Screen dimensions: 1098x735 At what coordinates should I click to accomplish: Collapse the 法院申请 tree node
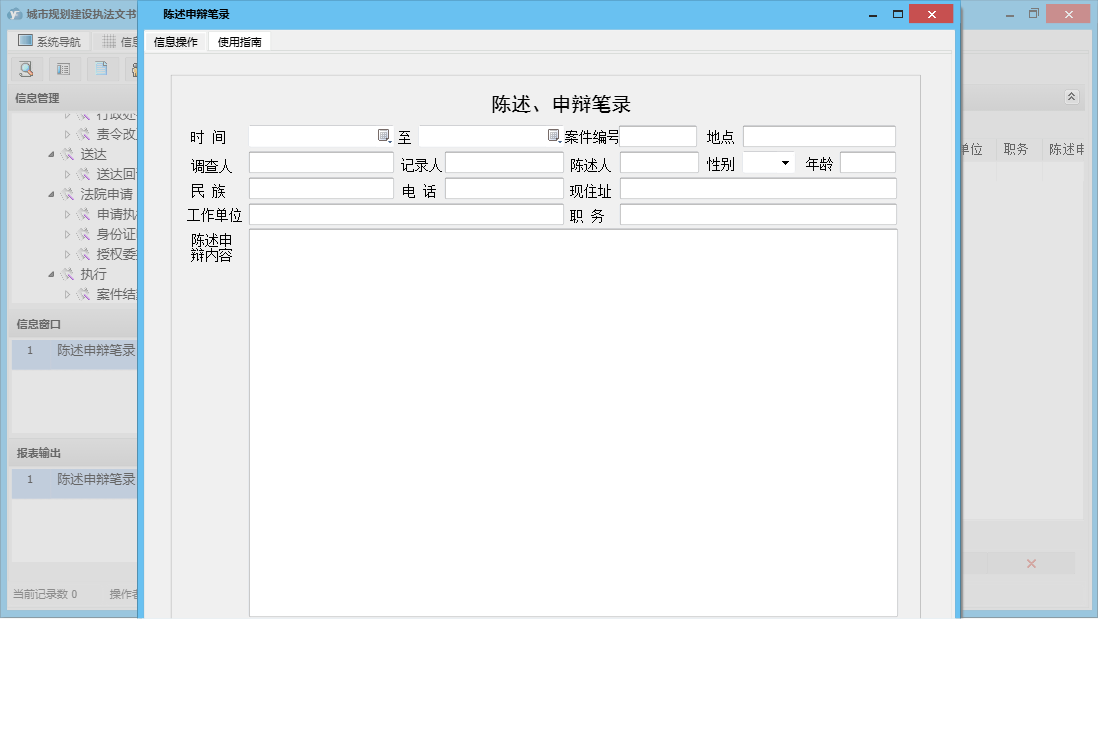coord(52,194)
